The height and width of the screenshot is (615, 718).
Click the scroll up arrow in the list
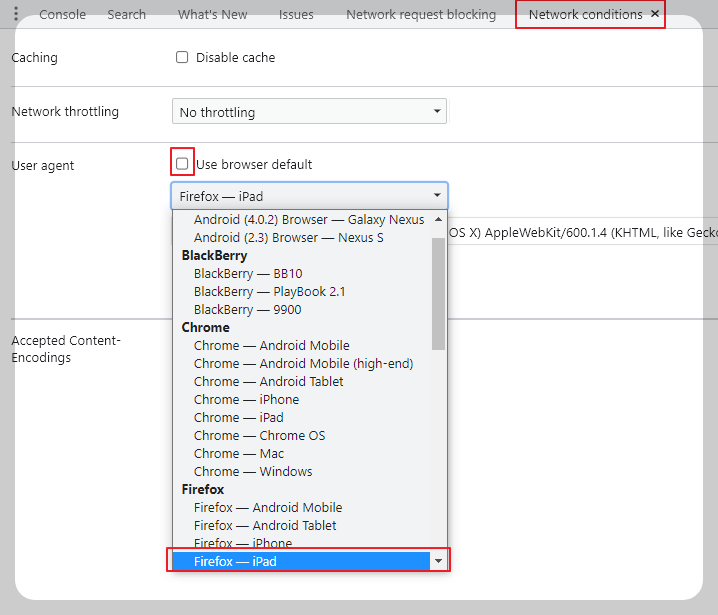pos(438,219)
